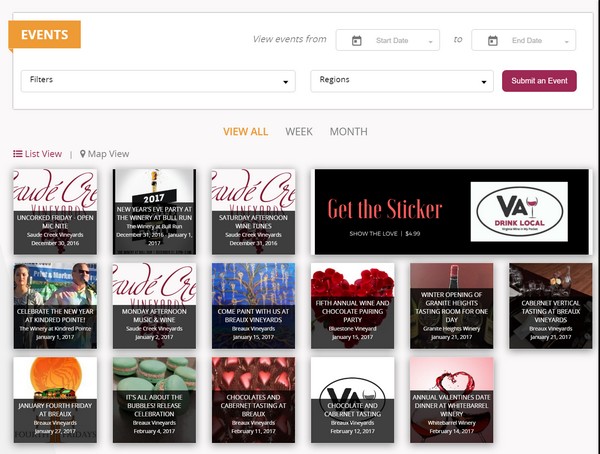Open Chocolate and Cabernet Tasting February 12 event
This screenshot has width=600, height=454.
click(352, 400)
